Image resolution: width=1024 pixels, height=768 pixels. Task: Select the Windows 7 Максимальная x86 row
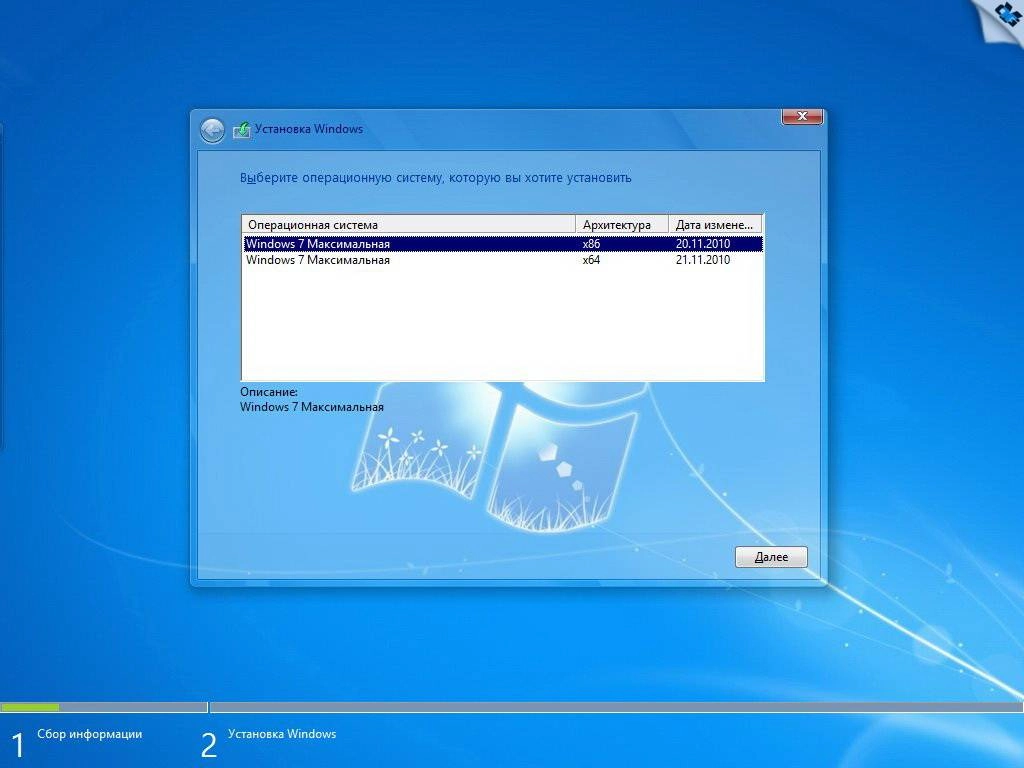point(400,243)
